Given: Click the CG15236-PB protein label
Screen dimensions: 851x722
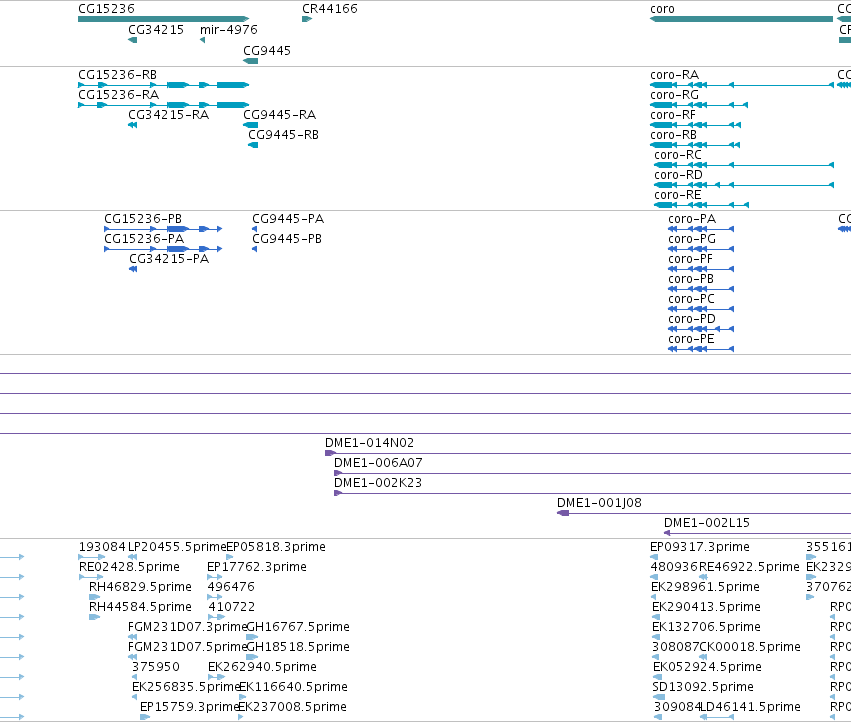Looking at the screenshot, I should 143,219.
